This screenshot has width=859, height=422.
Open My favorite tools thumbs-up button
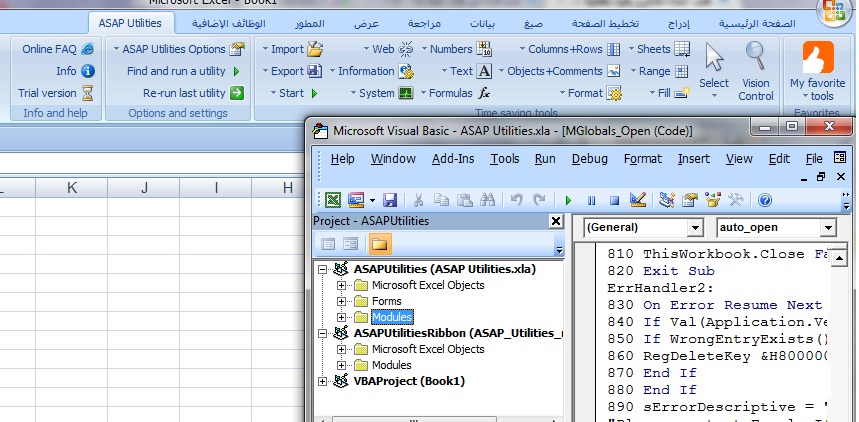click(x=817, y=71)
